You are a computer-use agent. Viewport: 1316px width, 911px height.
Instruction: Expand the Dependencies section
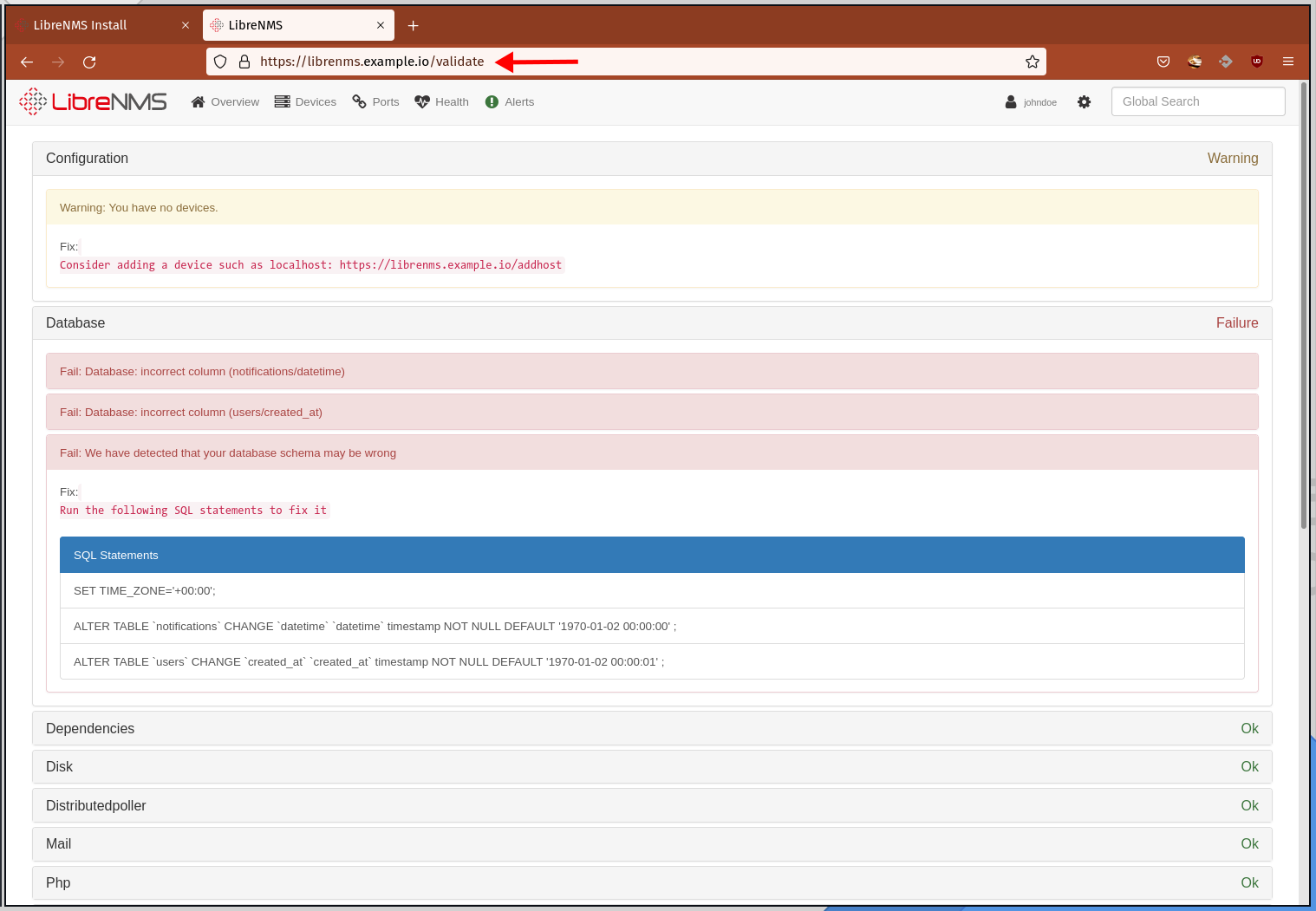pos(90,729)
